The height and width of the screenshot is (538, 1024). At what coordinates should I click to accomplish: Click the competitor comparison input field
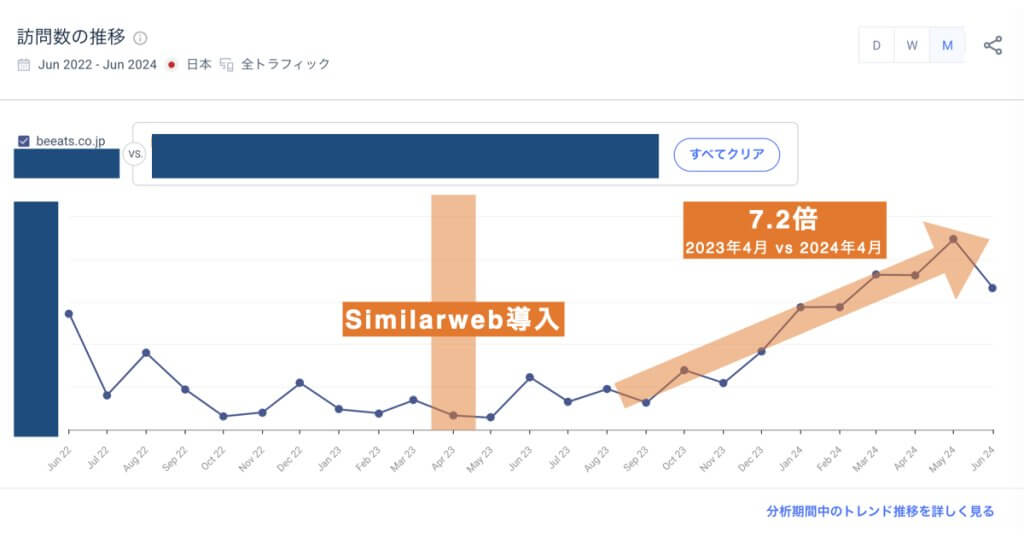click(x=405, y=155)
